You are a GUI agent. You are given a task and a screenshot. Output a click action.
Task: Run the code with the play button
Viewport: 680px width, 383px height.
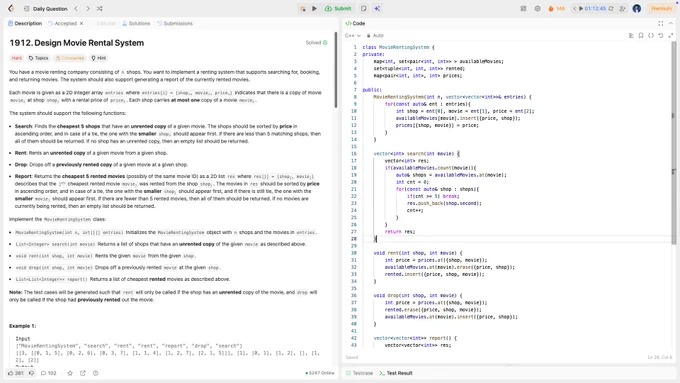314,9
